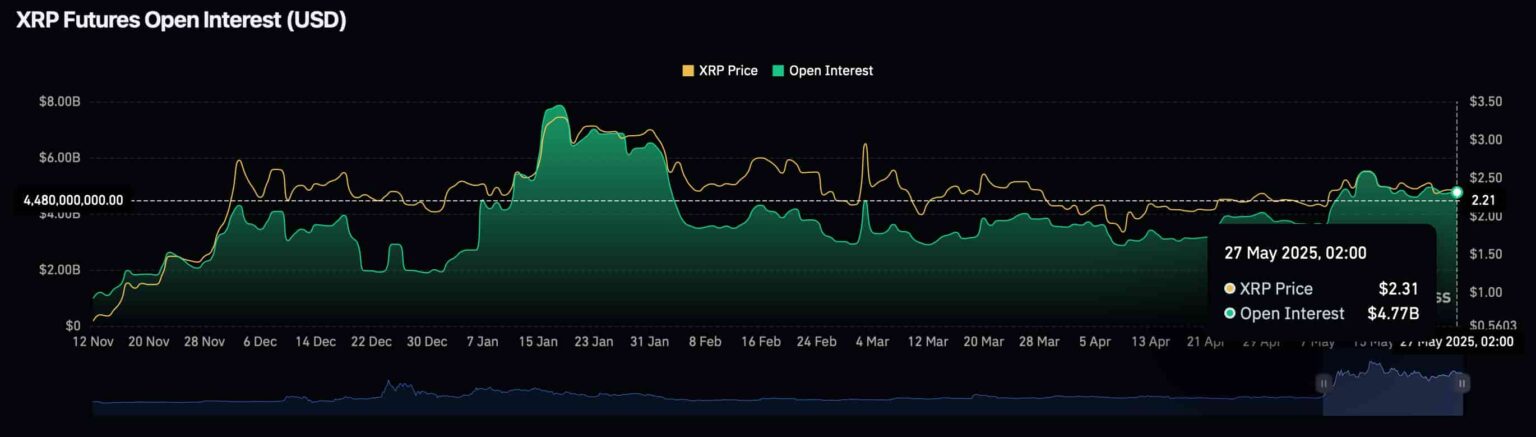Click the '20 Mar' date axis label
The height and width of the screenshot is (437, 1536).
tap(984, 342)
